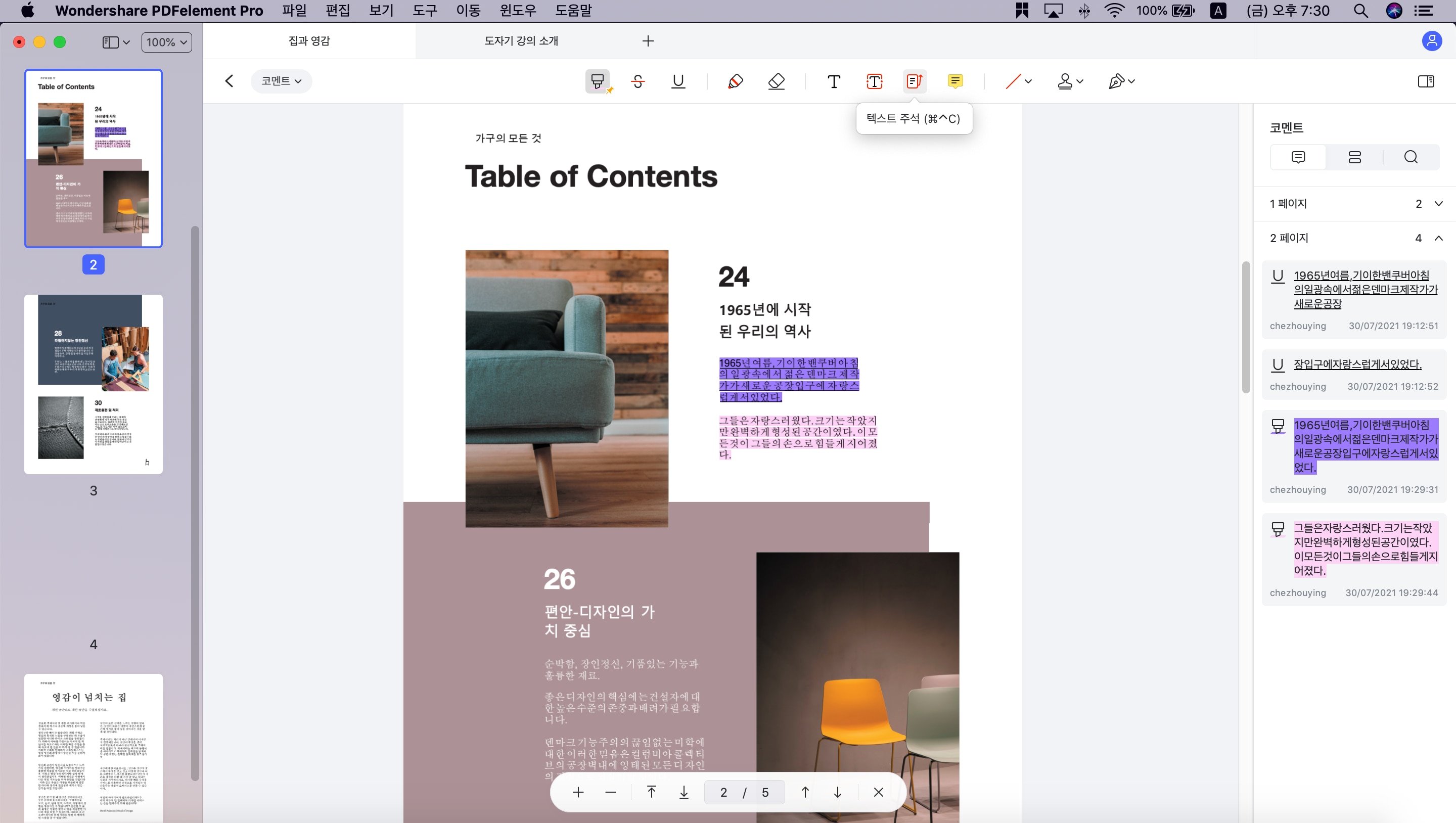Open underline comment 장입구에자랑스럽게서있었다
Viewport: 1456px width, 823px height.
tap(1354, 375)
